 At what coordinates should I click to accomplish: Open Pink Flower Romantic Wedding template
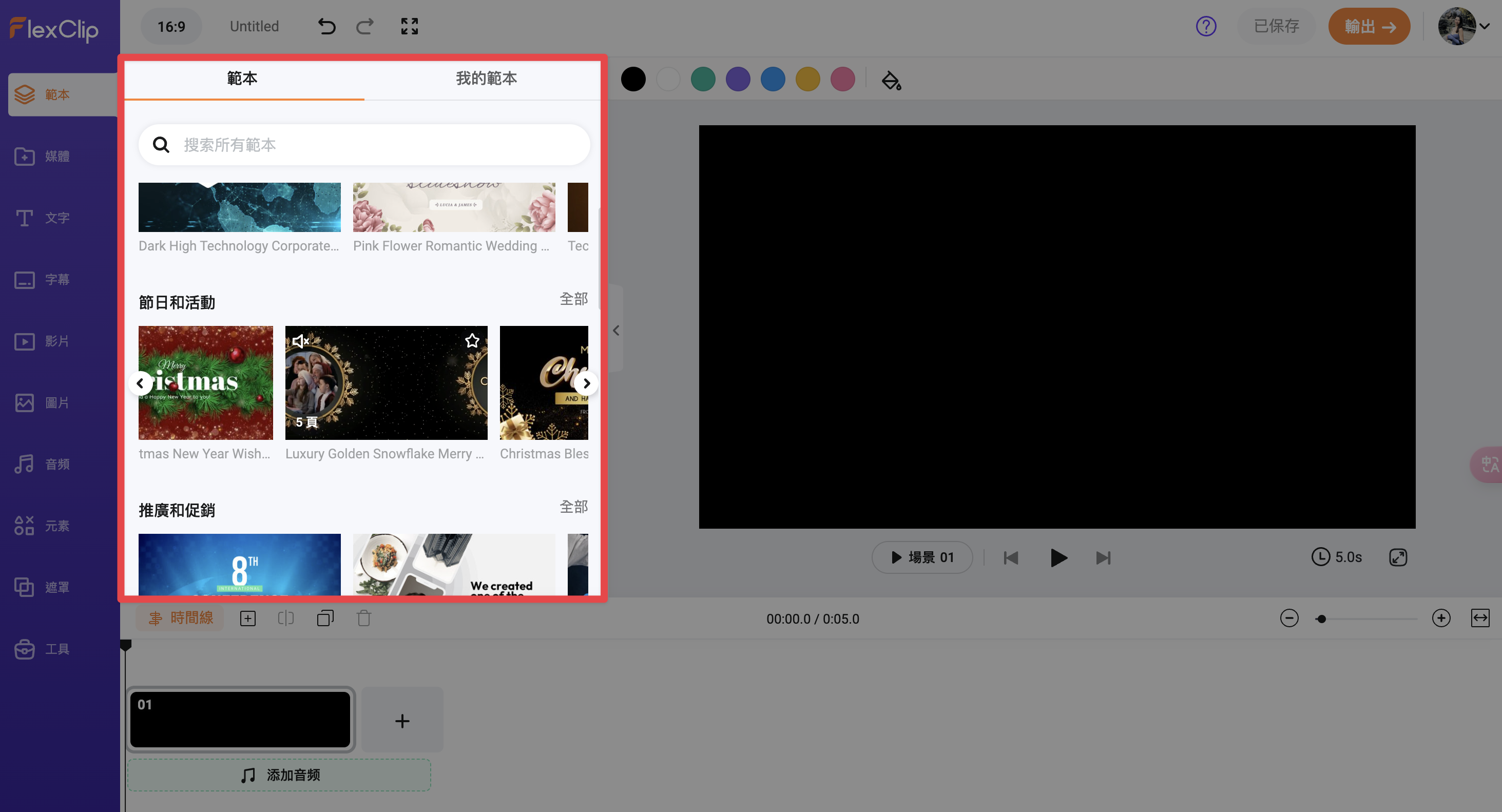click(454, 207)
